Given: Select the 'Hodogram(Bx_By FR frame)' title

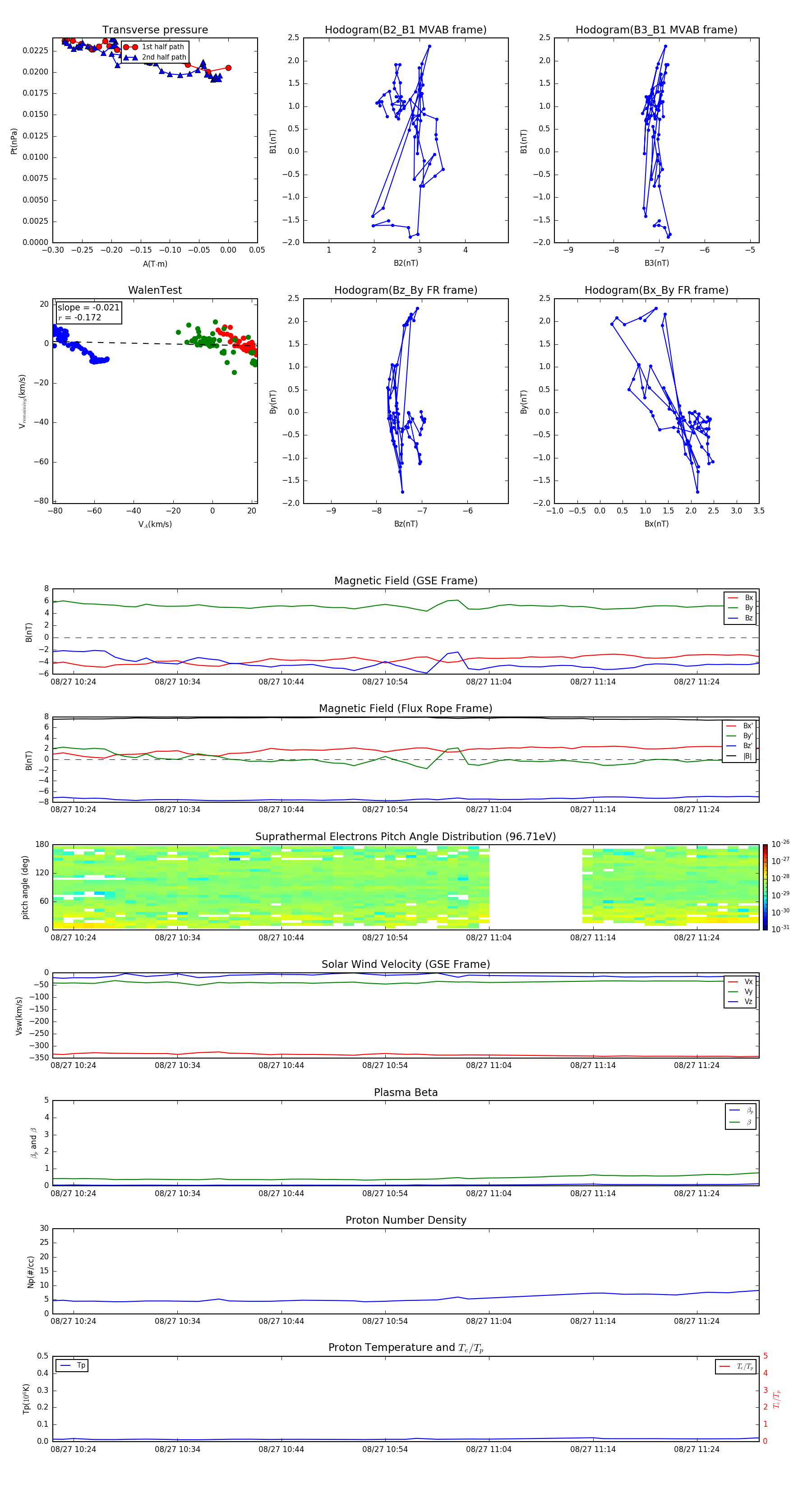Looking at the screenshot, I should 656,290.
